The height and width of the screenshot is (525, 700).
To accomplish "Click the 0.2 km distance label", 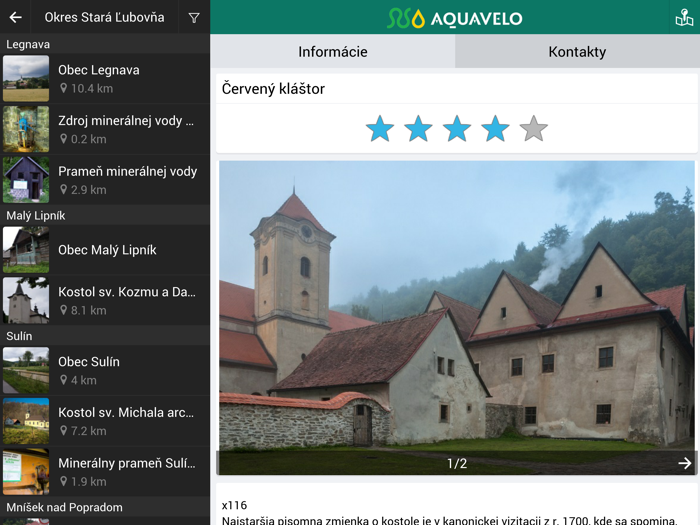I will click(88, 139).
